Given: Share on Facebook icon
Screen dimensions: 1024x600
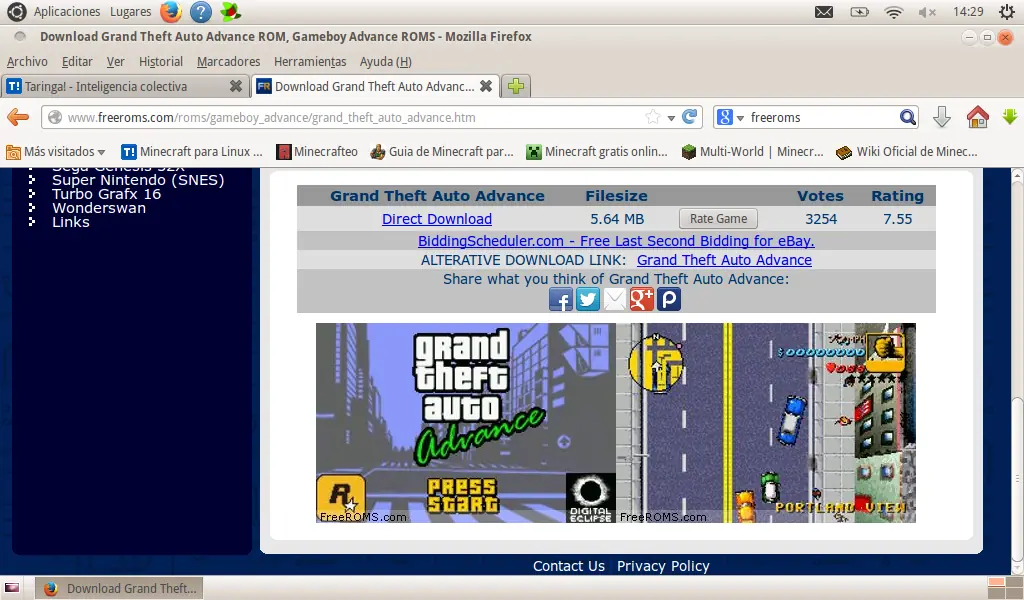Looking at the screenshot, I should [561, 300].
